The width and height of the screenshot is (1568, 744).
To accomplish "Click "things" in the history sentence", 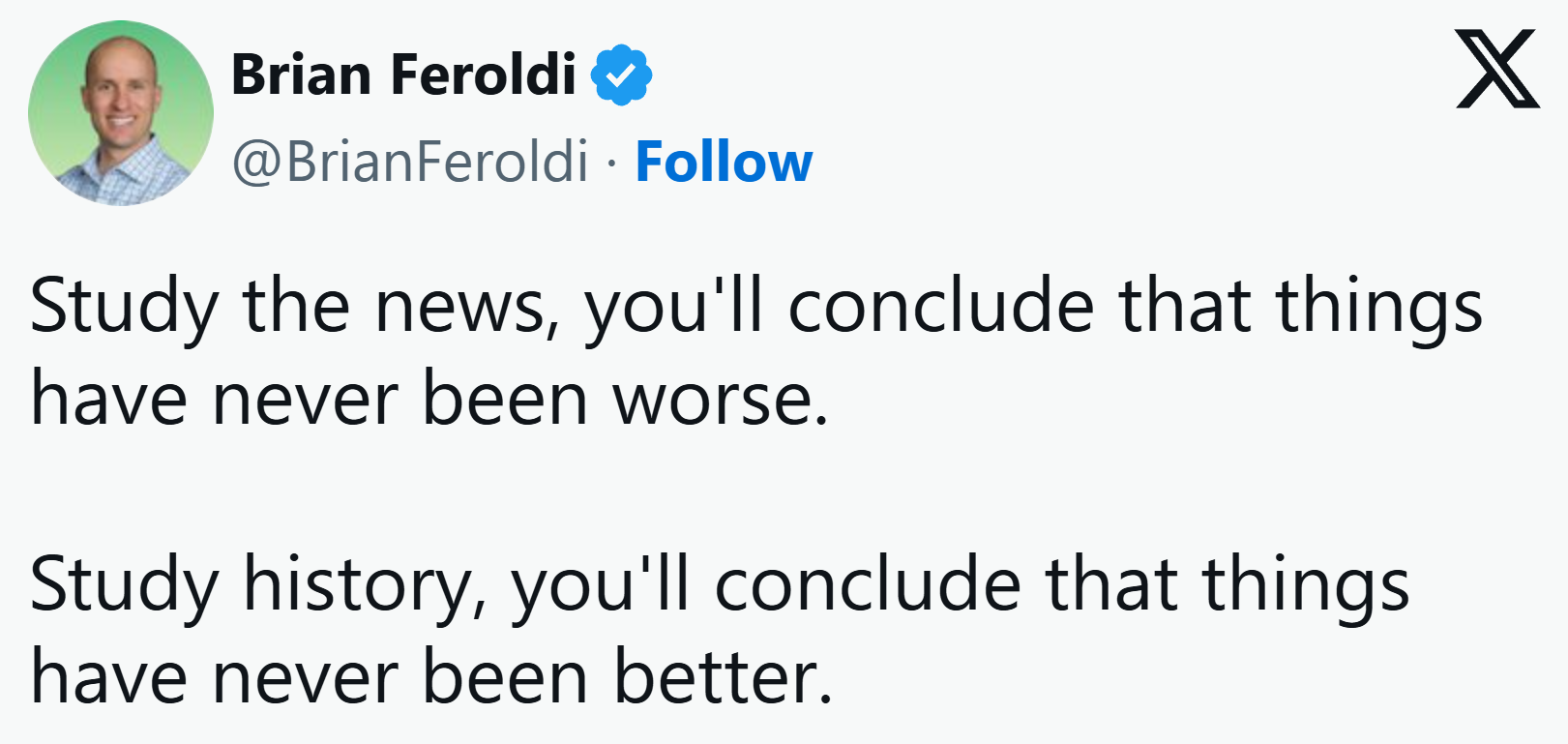I will (1305, 586).
